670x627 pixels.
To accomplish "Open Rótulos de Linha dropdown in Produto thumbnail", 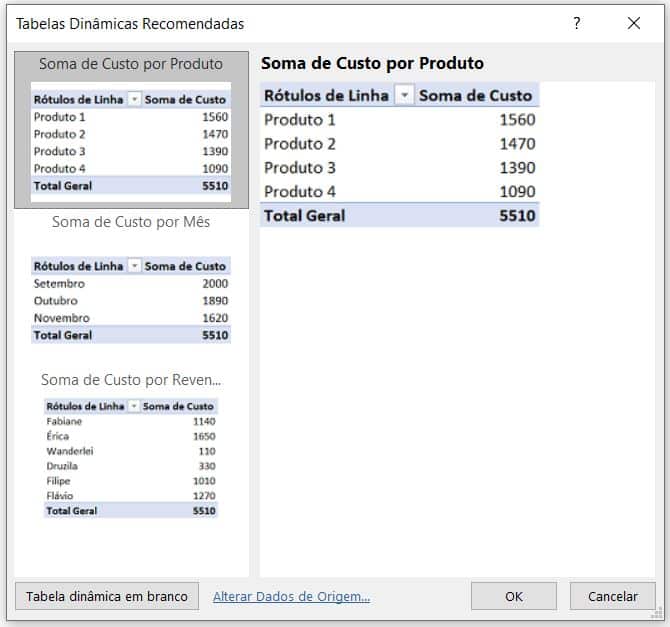I will coord(134,99).
